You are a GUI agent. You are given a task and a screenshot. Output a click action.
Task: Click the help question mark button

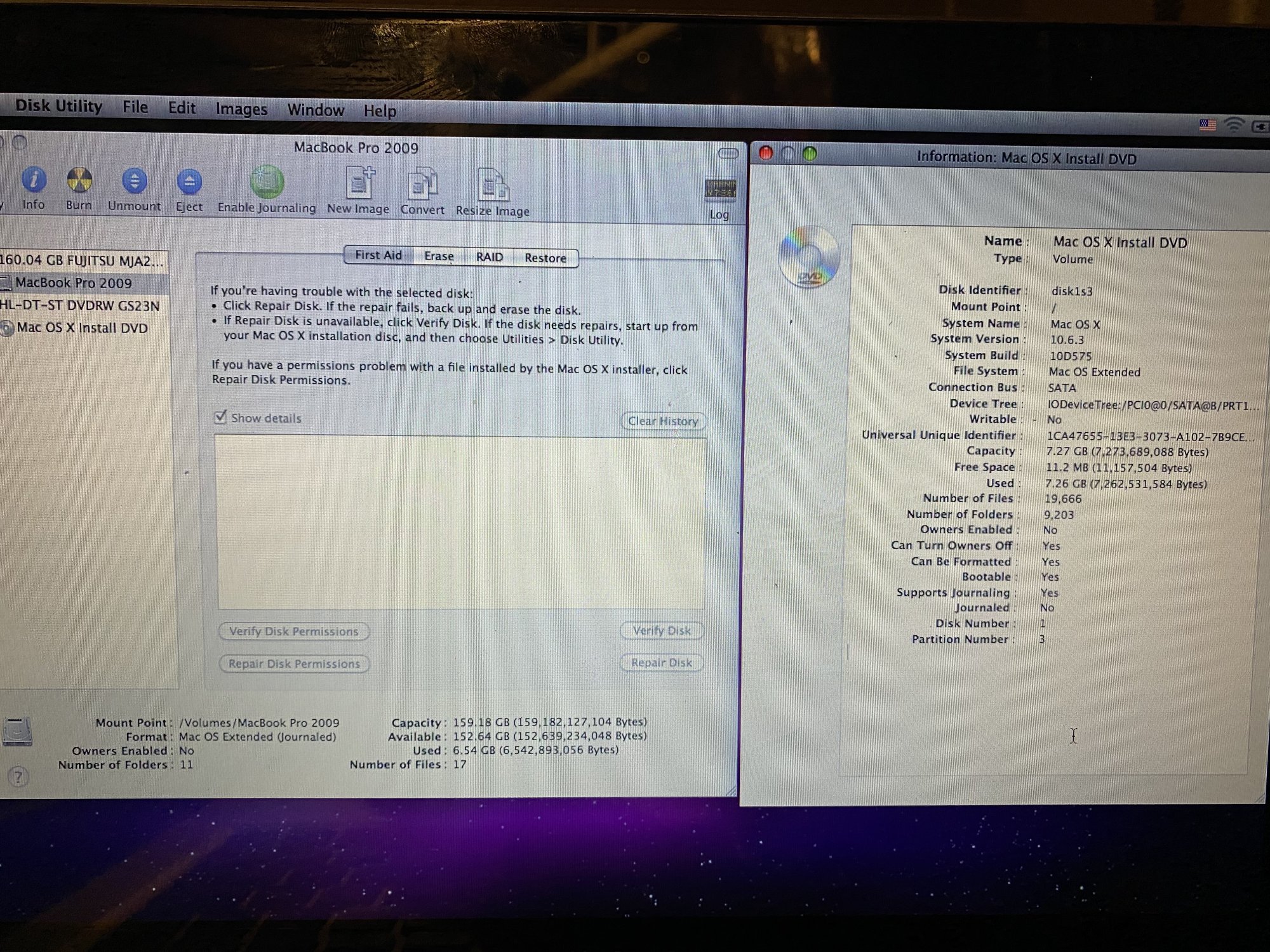coord(18,776)
